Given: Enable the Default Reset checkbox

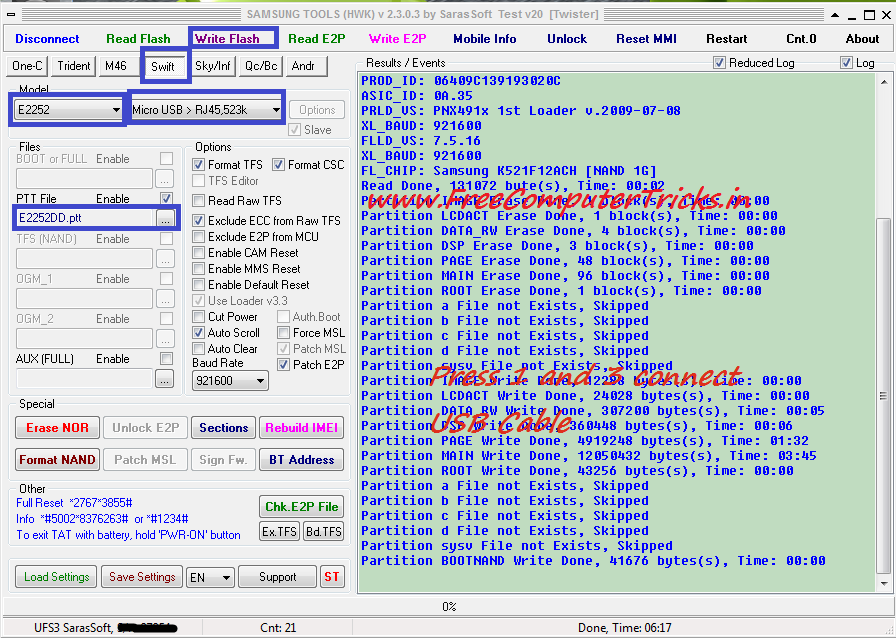Looking at the screenshot, I should pos(198,285).
